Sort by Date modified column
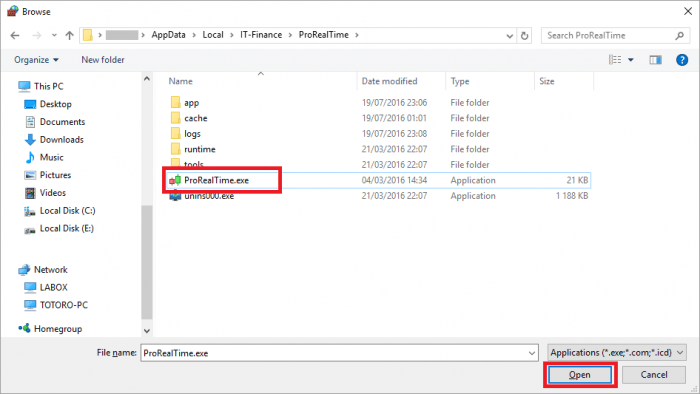Viewport: 700px width, 394px height. 389,81
